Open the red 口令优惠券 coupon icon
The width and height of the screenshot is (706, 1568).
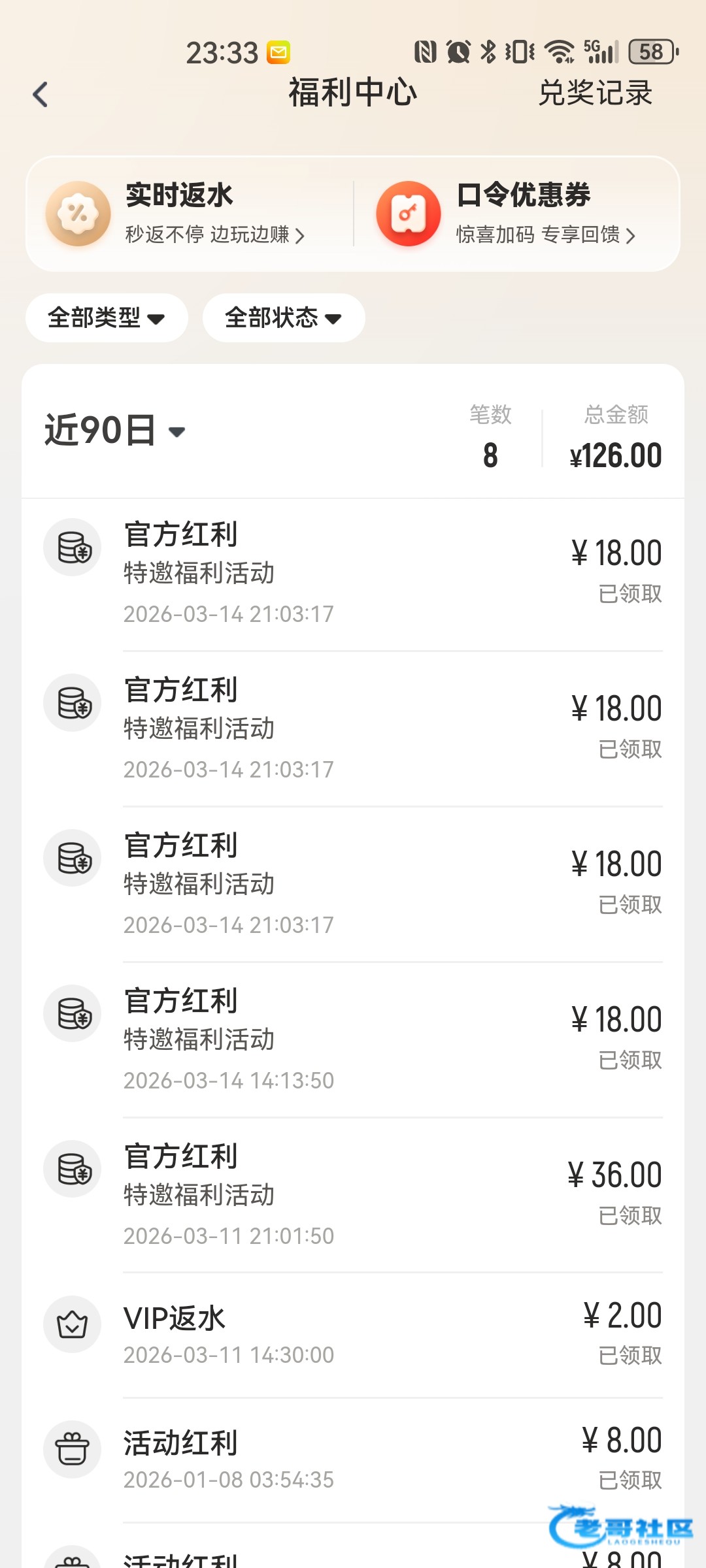[409, 214]
